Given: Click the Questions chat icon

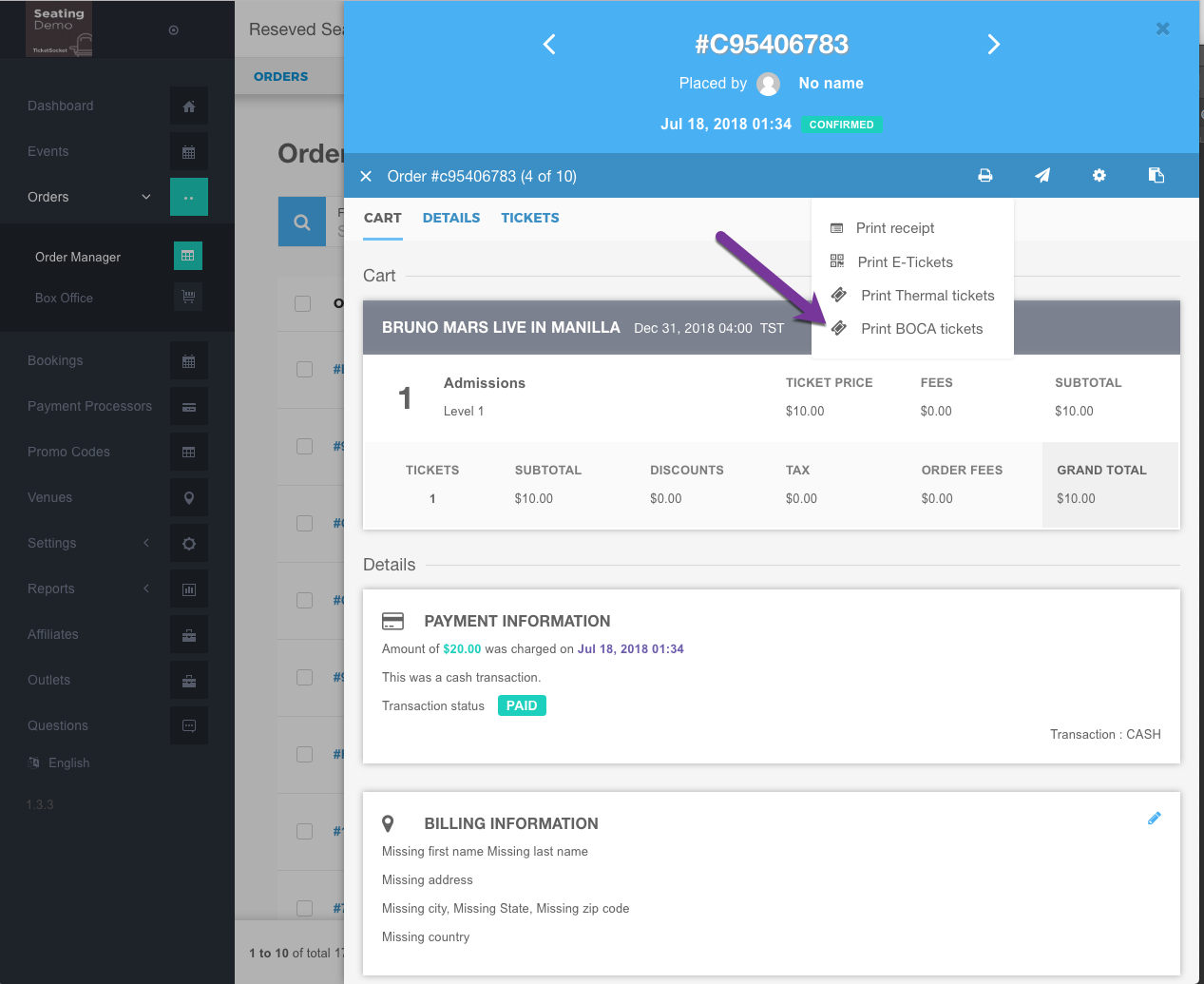Looking at the screenshot, I should [x=189, y=726].
